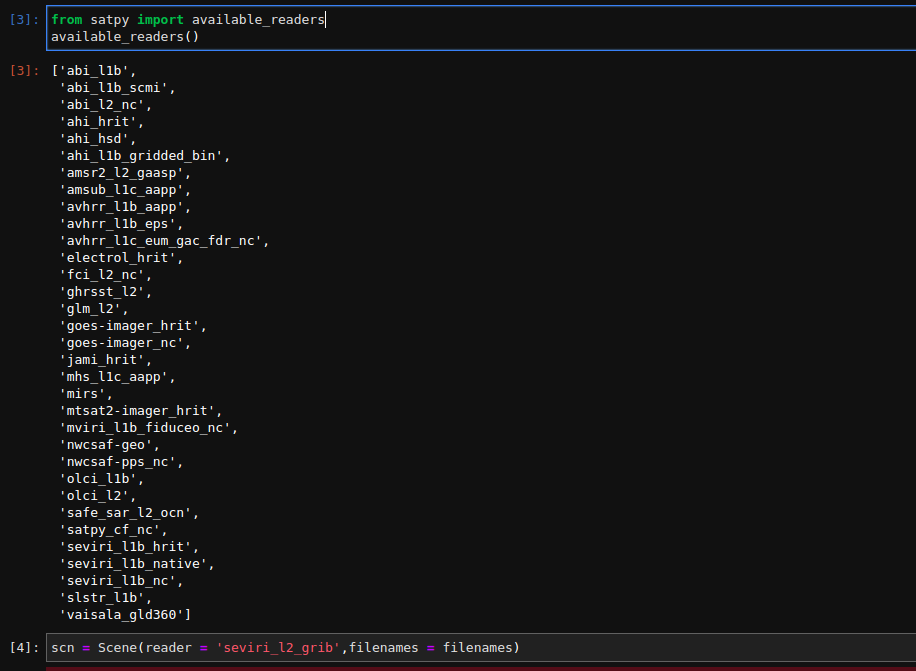Select the 'electrol_hrit' reader entry
The height and width of the screenshot is (671, 916).
pyautogui.click(x=109, y=257)
